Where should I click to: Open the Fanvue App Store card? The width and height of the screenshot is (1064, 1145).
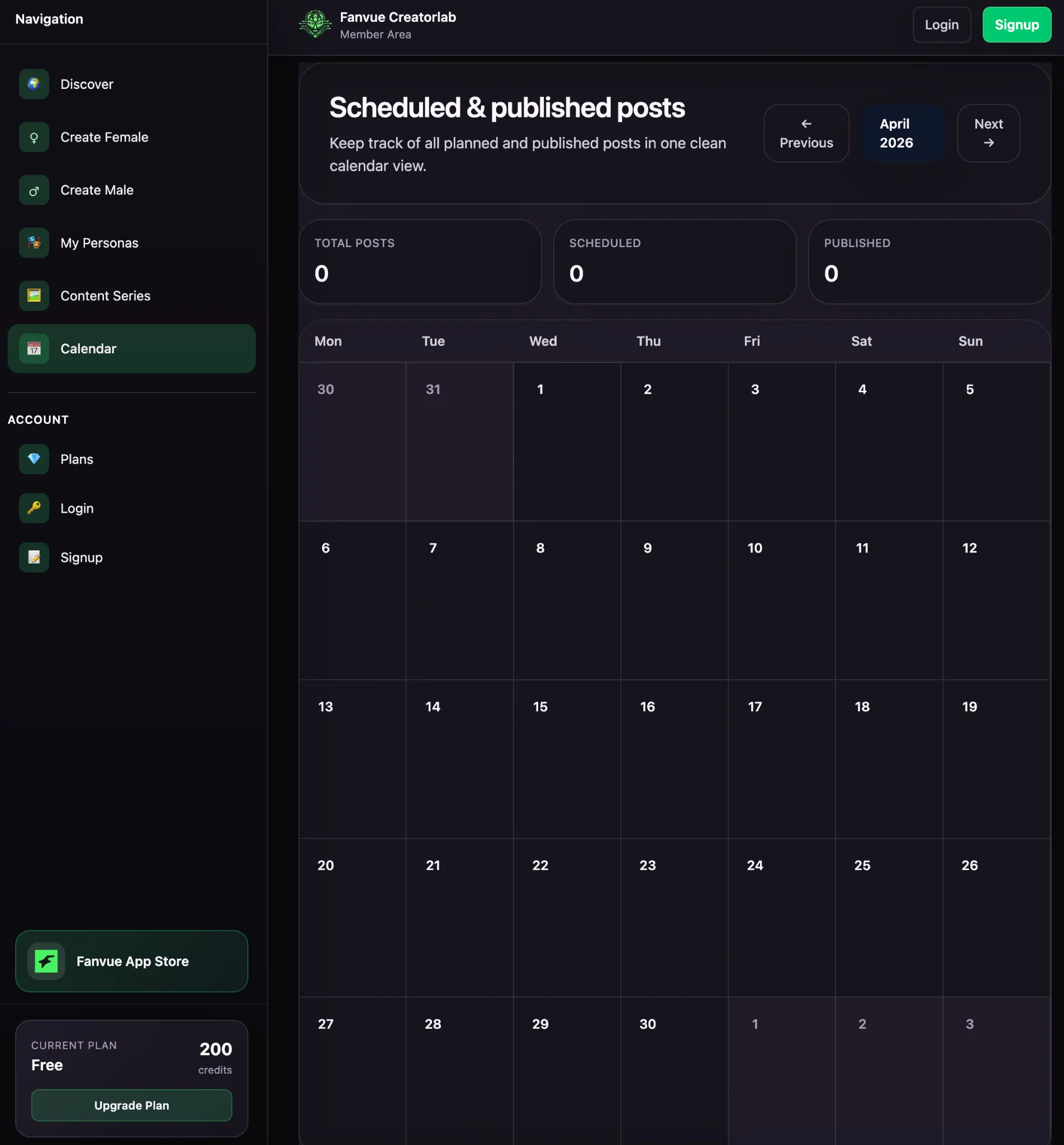point(131,961)
